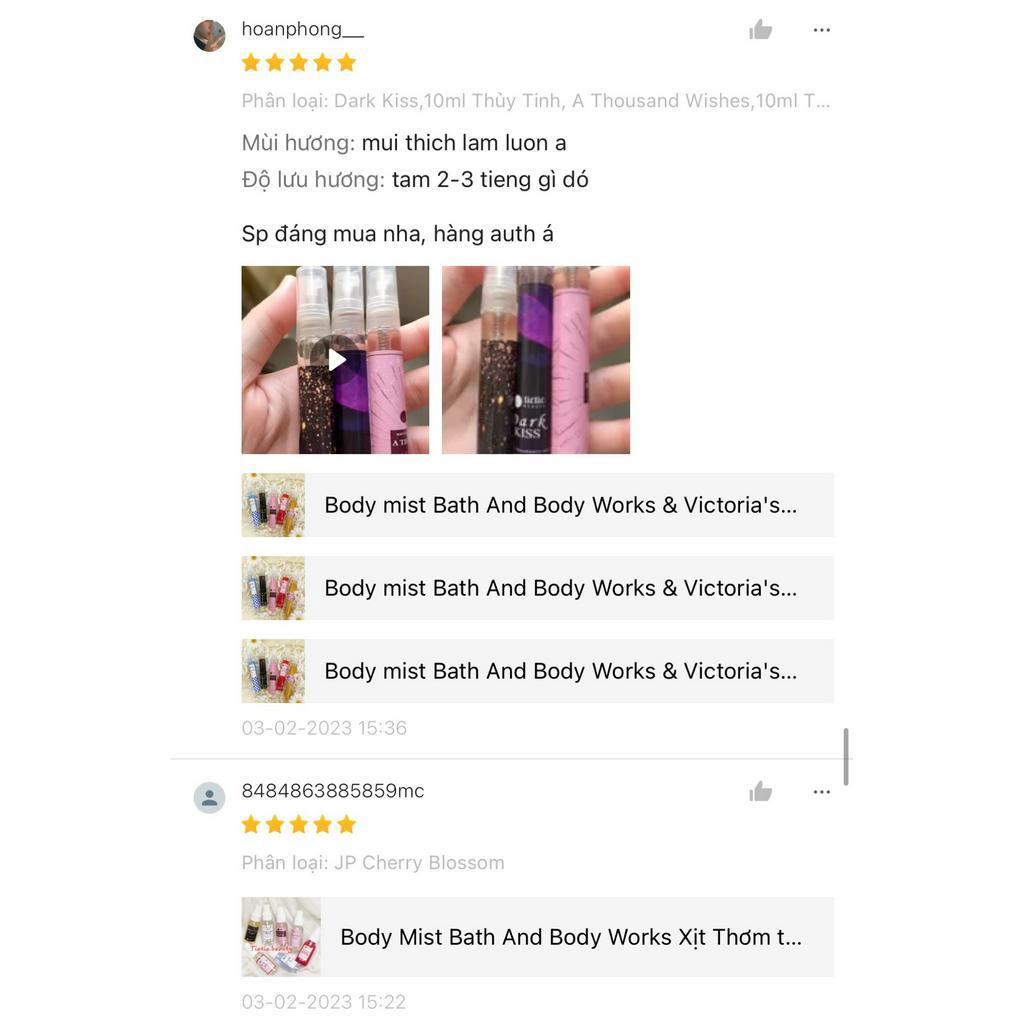Open third Body mist Bath And Body Works product
1024x1024 pixels.
point(537,671)
